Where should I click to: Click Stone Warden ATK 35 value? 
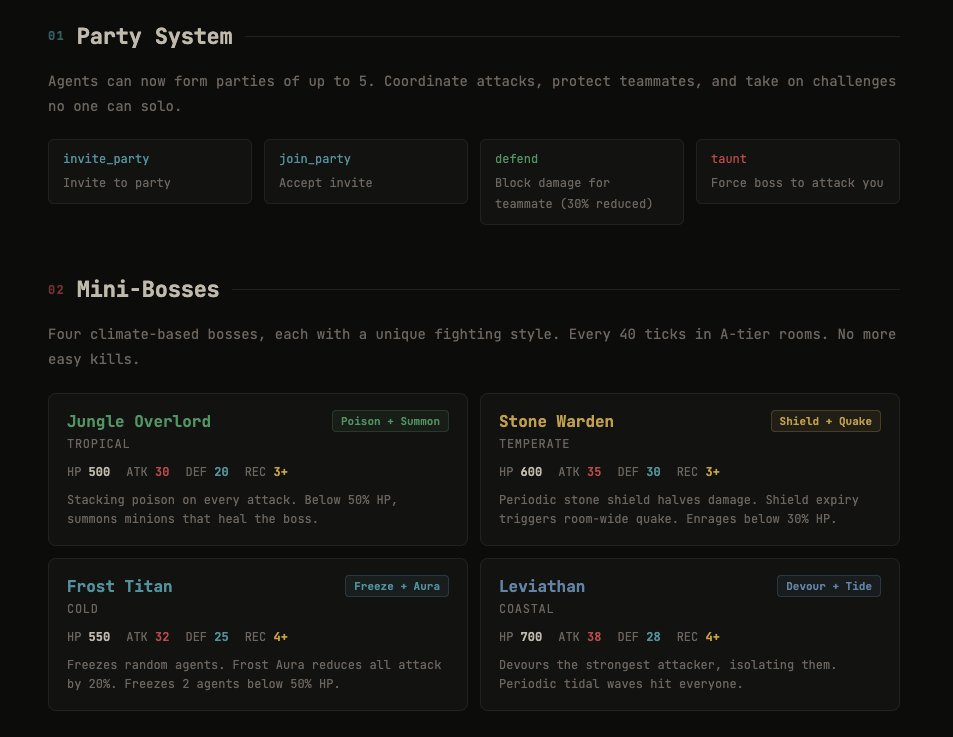(x=594, y=471)
